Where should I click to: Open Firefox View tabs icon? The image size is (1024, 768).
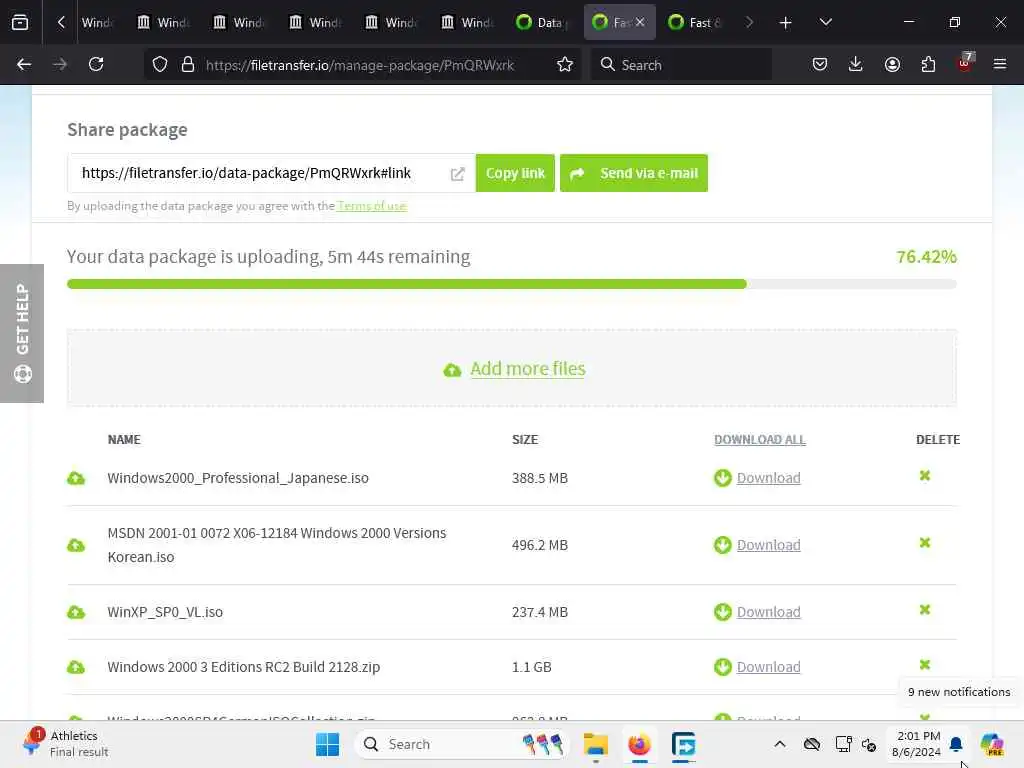20,22
